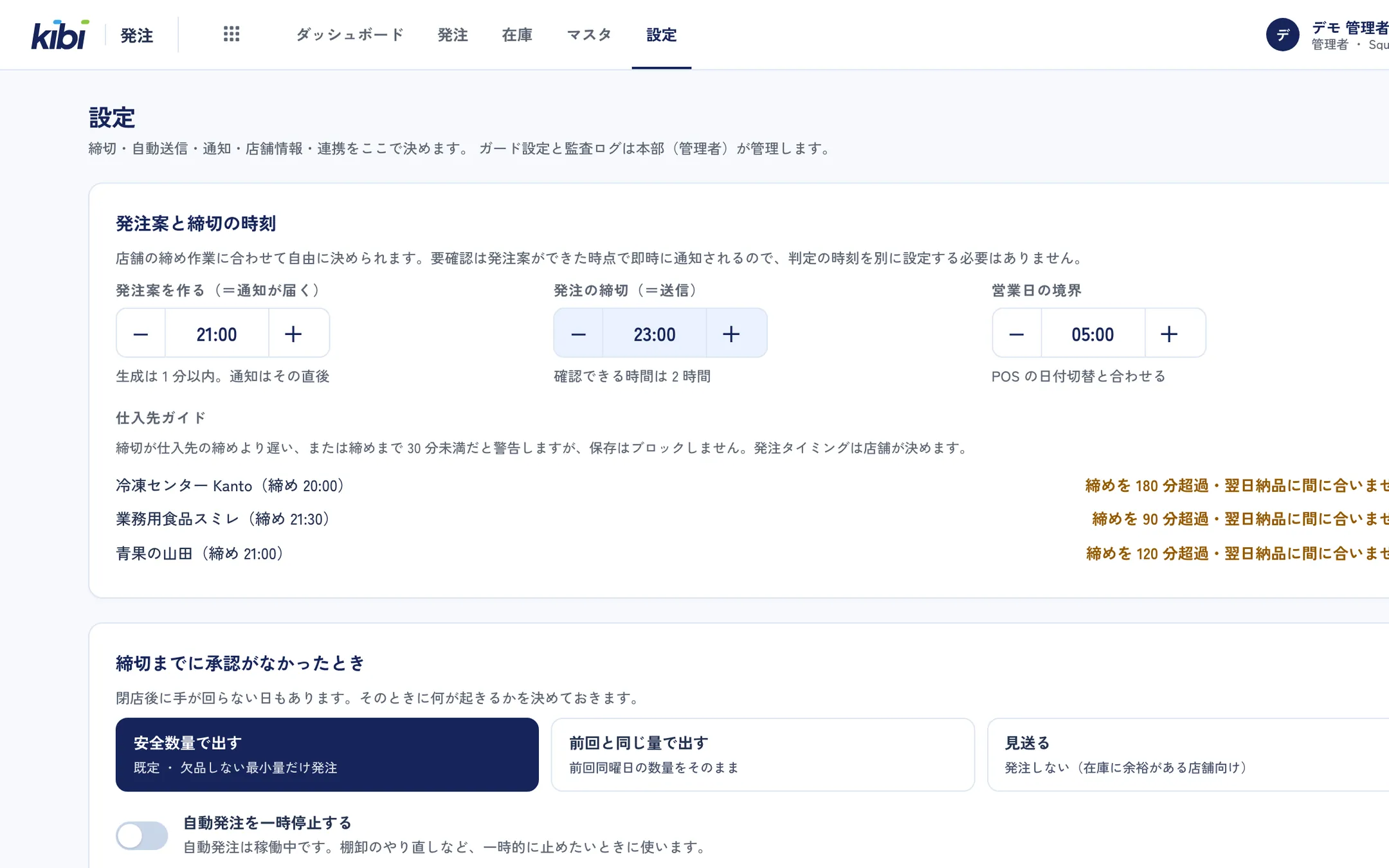Image resolution: width=1389 pixels, height=868 pixels.
Task: Increase the 営業日の境界 time with plus
Action: coord(1169,333)
